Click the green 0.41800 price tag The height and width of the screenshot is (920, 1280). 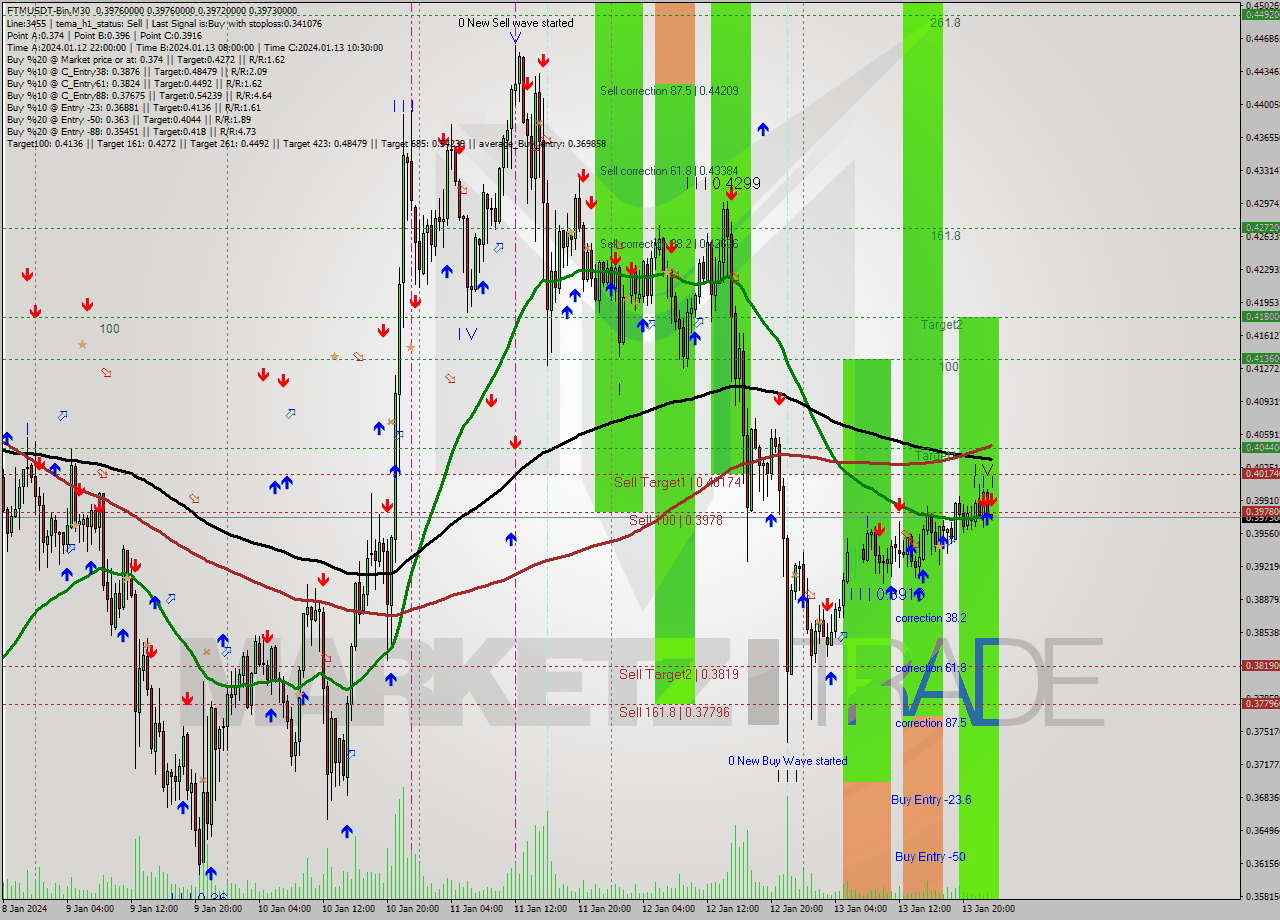point(1260,317)
